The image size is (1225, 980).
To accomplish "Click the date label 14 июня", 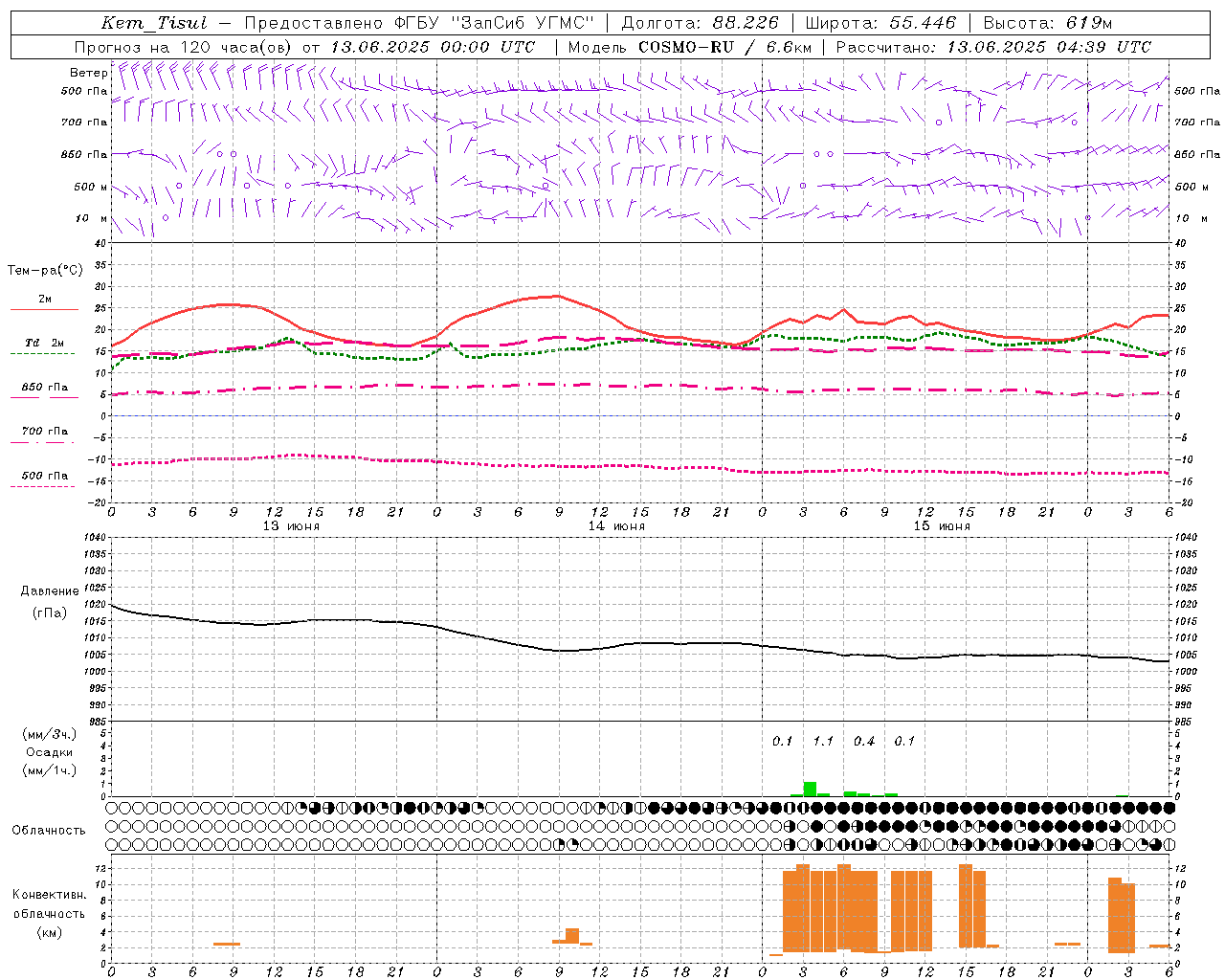I will click(x=616, y=526).
